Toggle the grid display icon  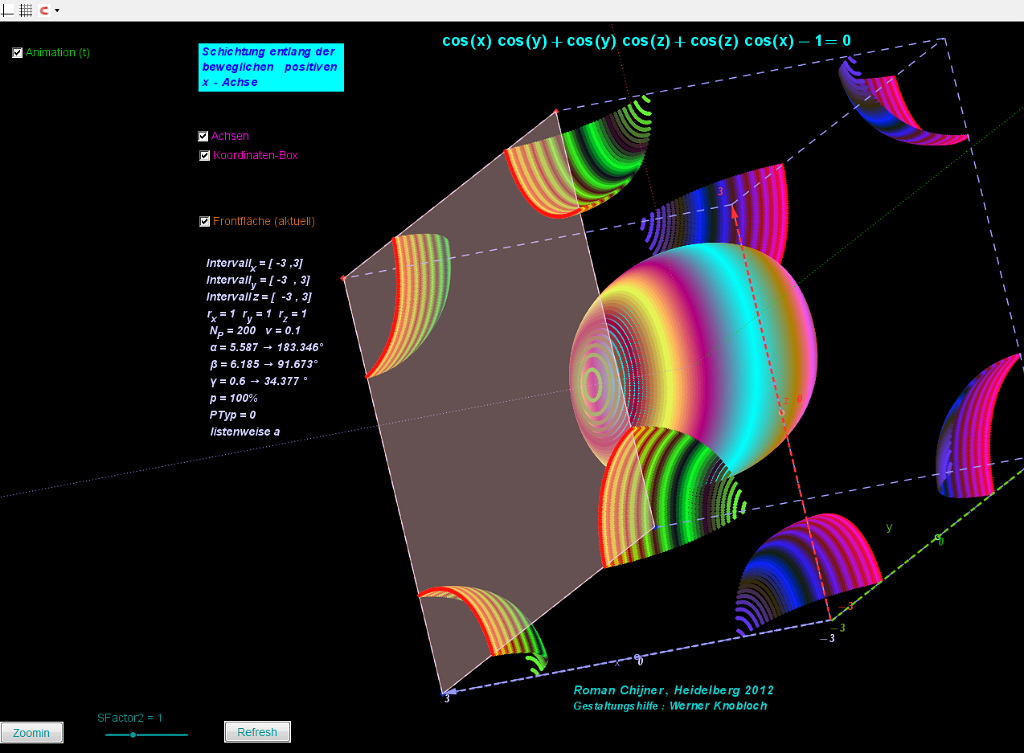pos(26,9)
